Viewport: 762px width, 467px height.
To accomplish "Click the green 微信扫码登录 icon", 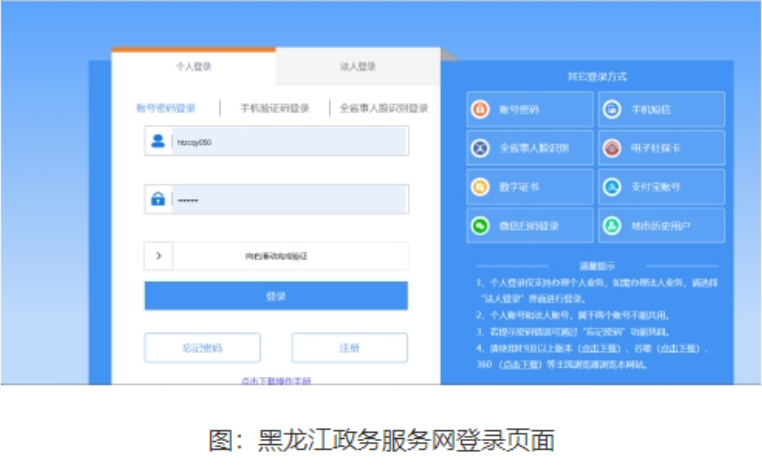I will click(481, 225).
